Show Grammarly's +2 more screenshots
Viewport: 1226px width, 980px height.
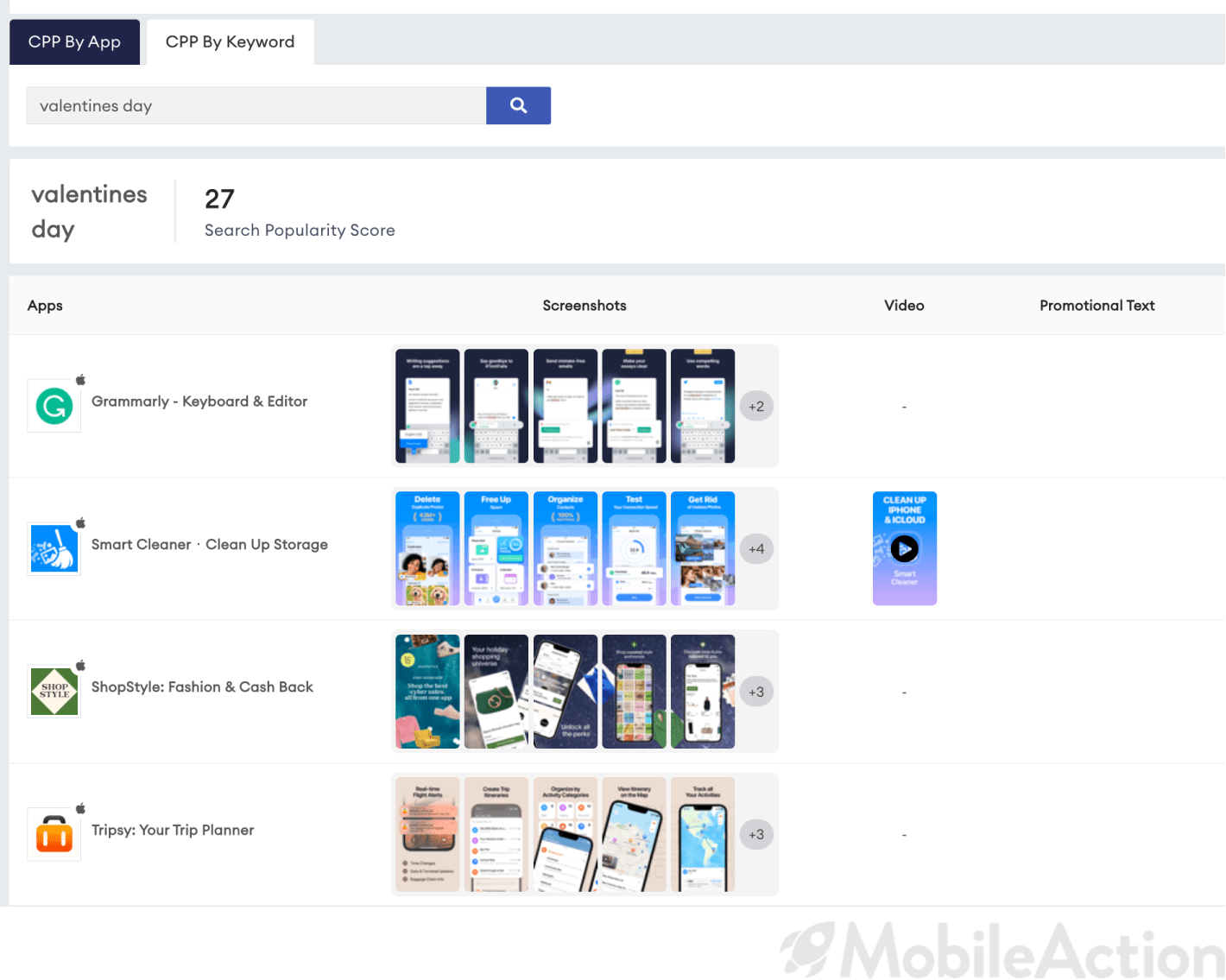pos(756,406)
